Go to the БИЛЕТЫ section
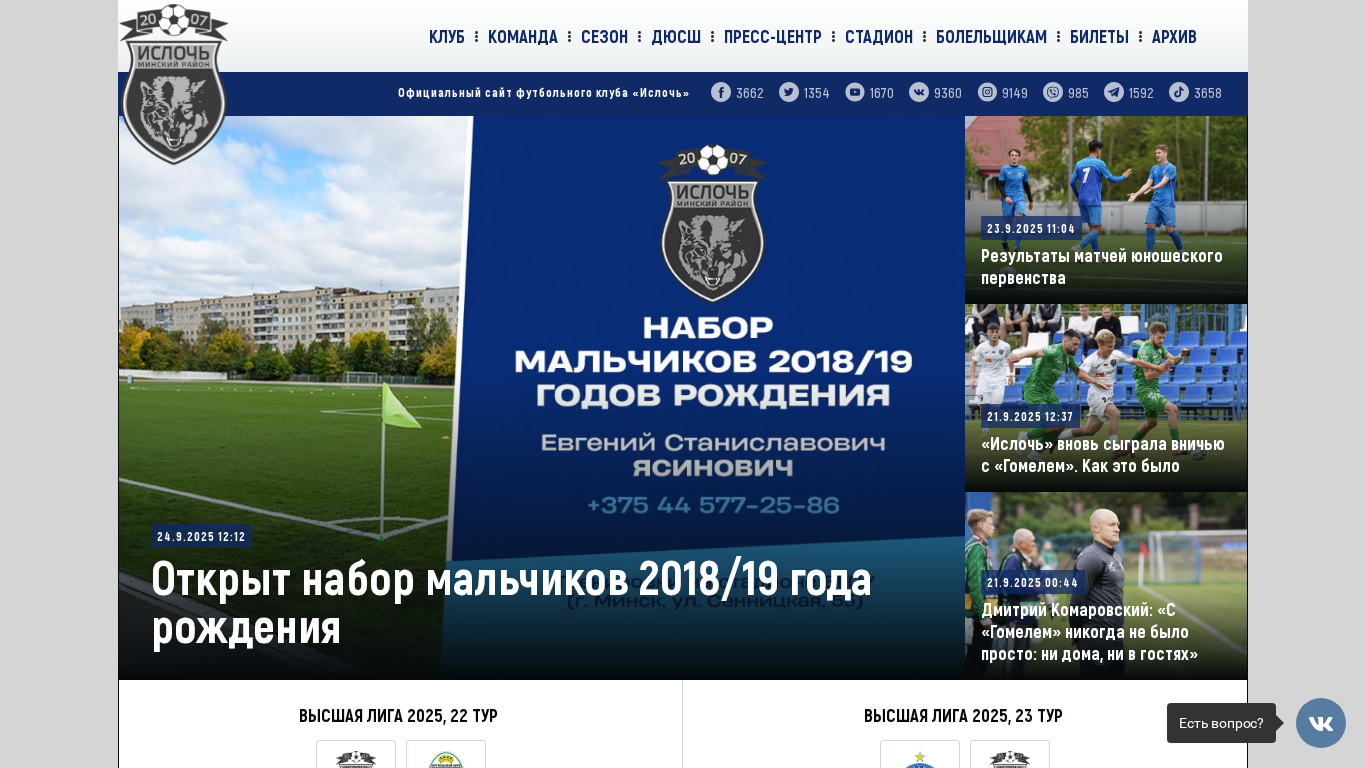This screenshot has height=768, width=1366. [1099, 37]
